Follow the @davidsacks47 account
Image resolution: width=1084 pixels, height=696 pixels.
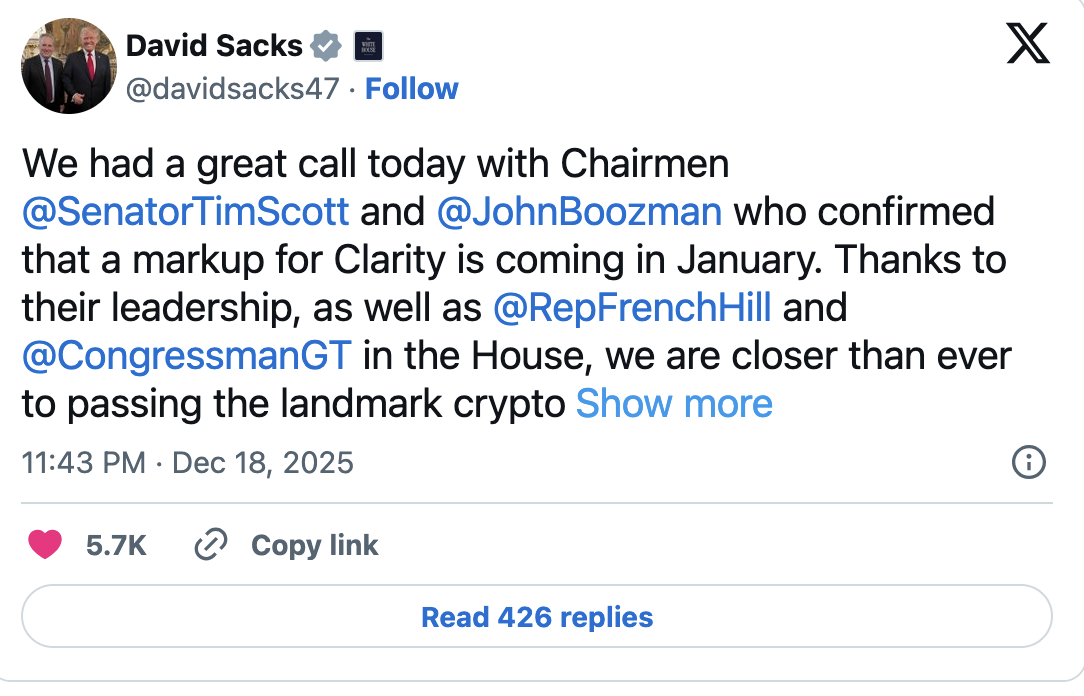pyautogui.click(x=411, y=89)
